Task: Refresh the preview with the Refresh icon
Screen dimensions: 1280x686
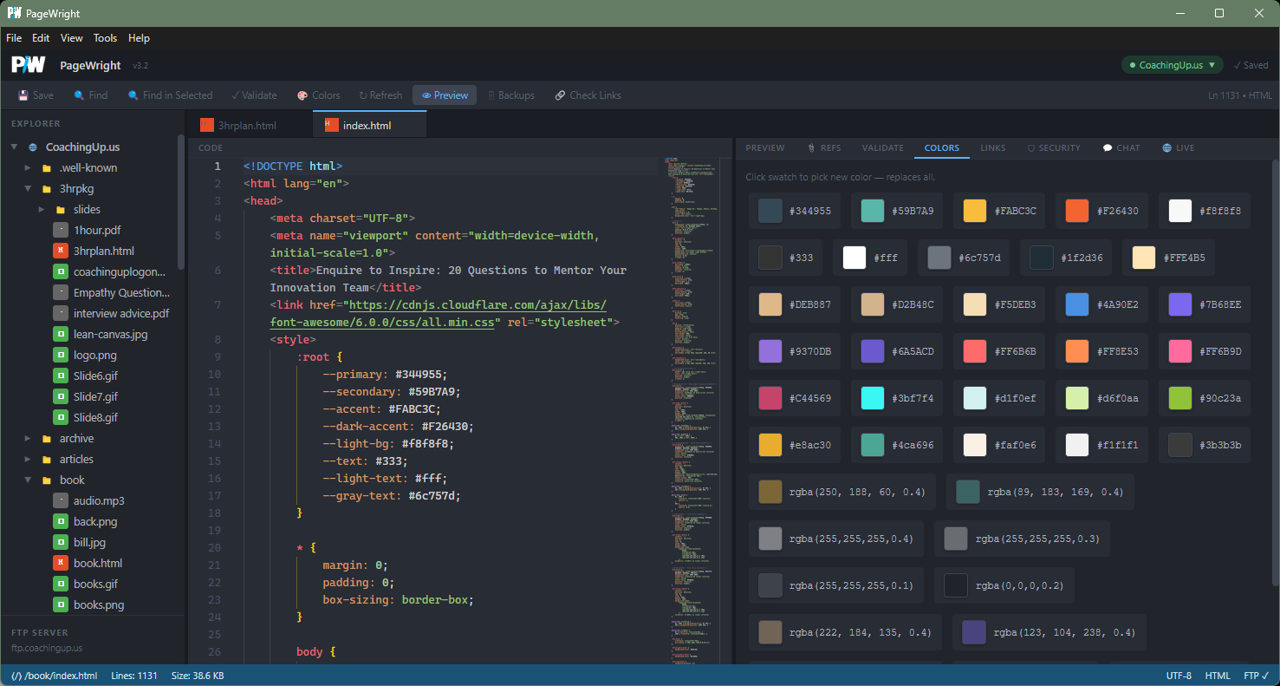Action: click(x=381, y=95)
